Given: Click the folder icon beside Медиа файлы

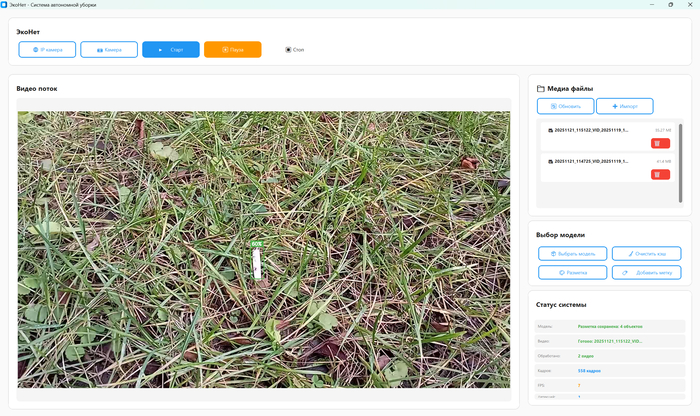Looking at the screenshot, I should pos(541,89).
